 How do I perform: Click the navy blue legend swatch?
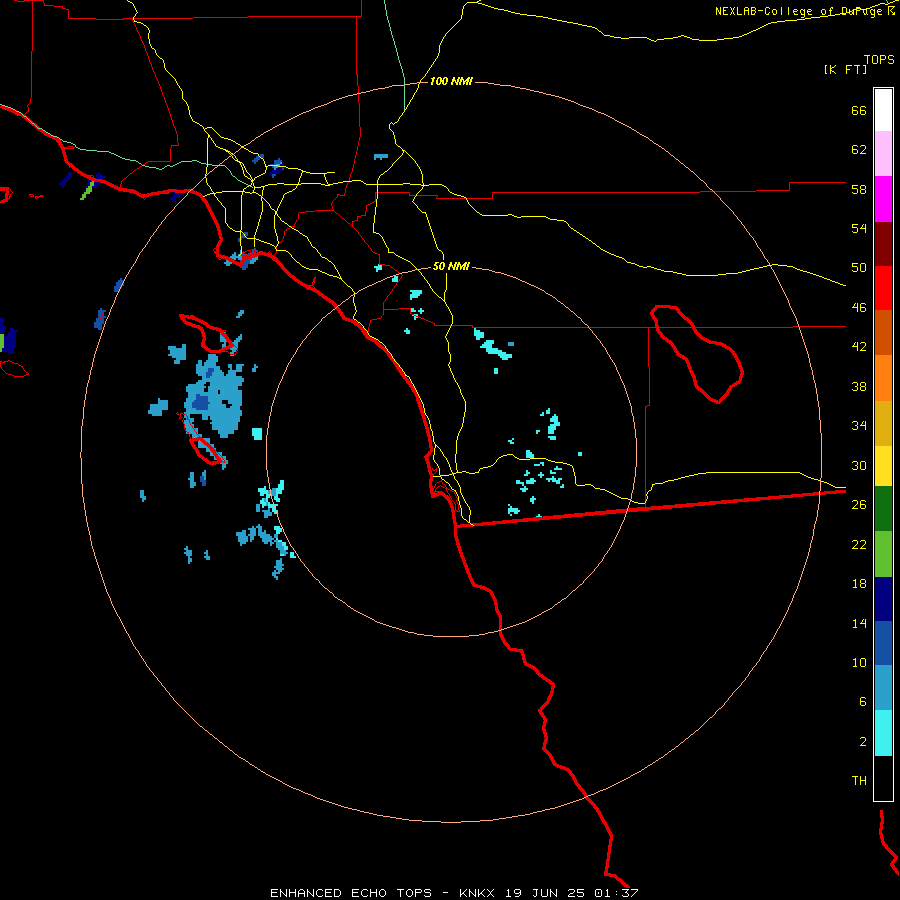coord(883,599)
